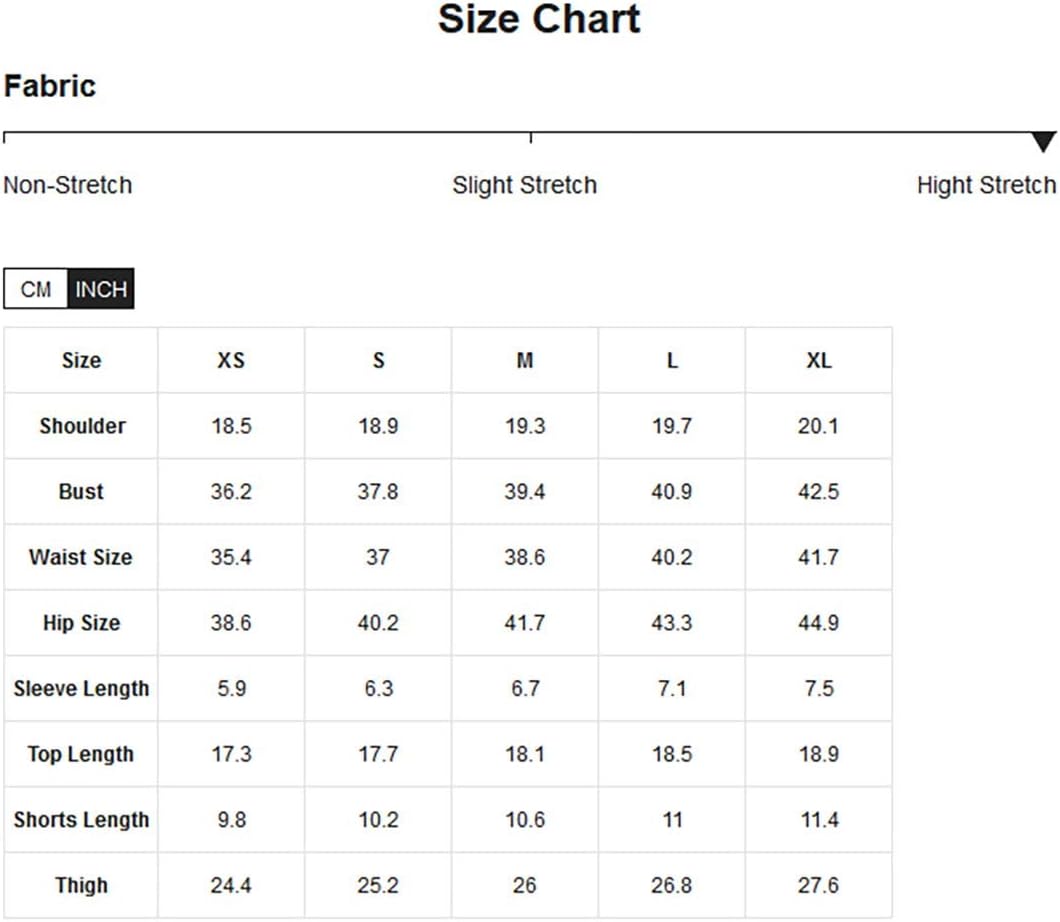
Task: Click the Sleeve Length row label
Action: [81, 688]
